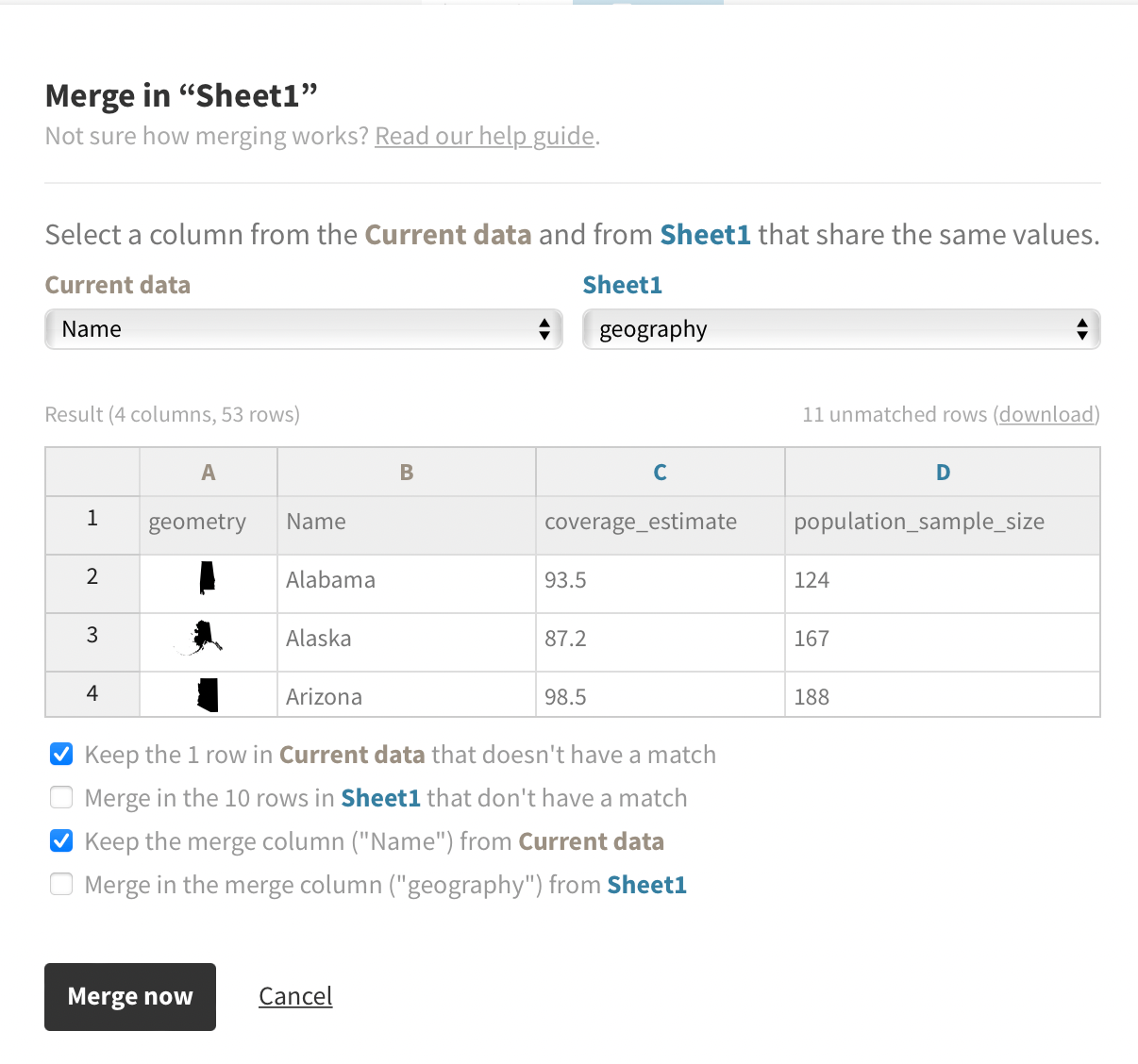The width and height of the screenshot is (1138, 1064).
Task: Cancel the merge dialog
Action: 295,996
